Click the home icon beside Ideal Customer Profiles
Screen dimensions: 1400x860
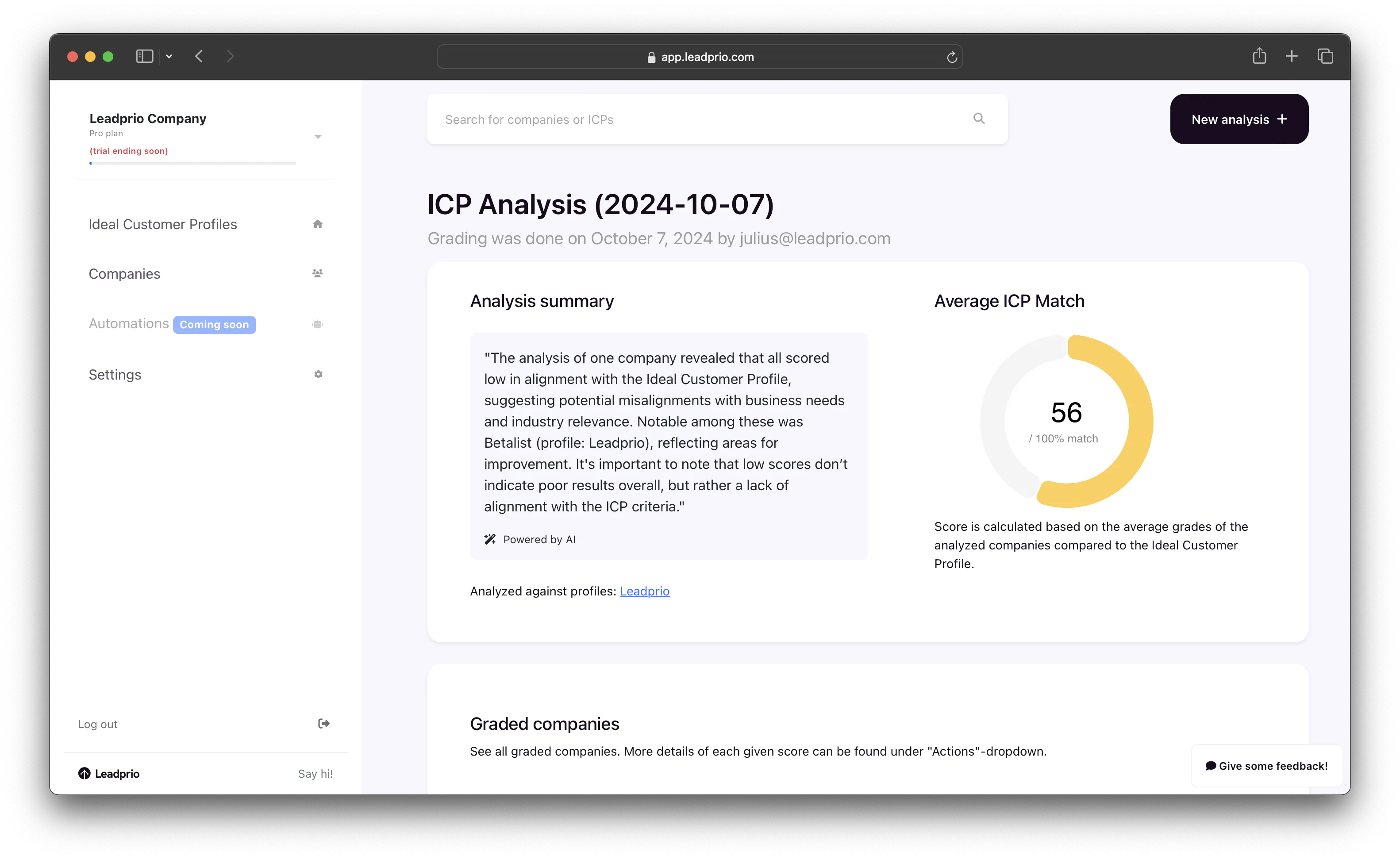318,224
